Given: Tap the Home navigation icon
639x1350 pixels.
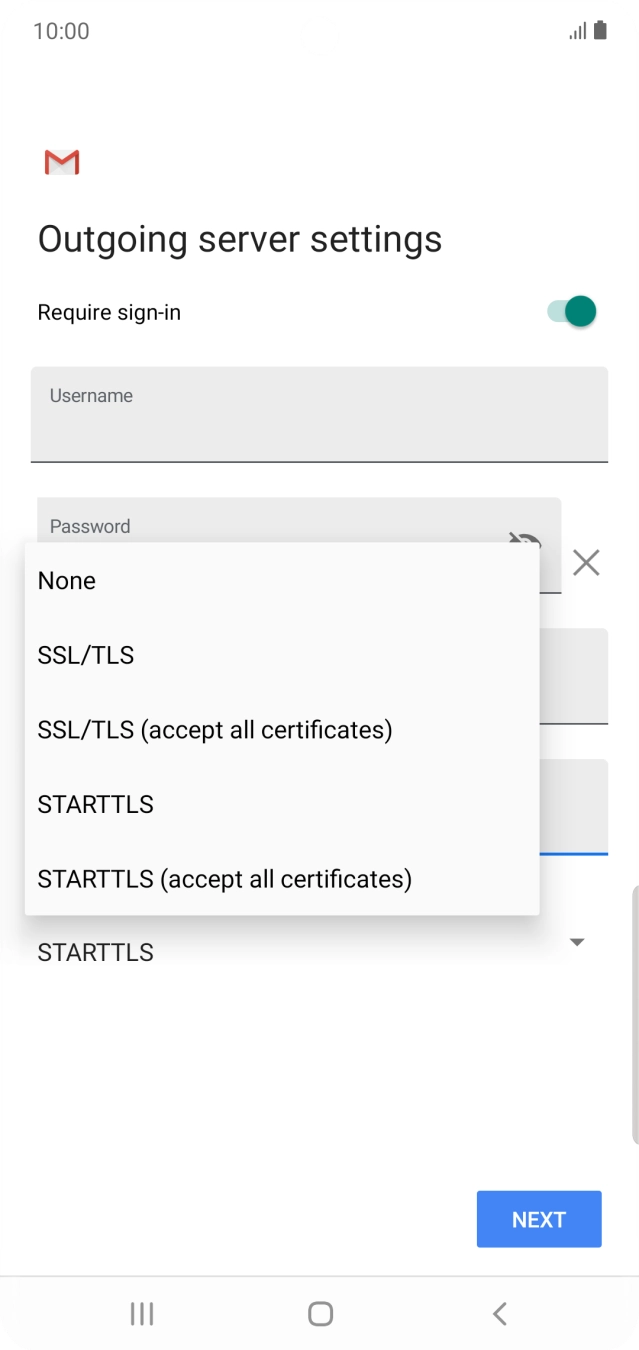Looking at the screenshot, I should [x=319, y=1313].
